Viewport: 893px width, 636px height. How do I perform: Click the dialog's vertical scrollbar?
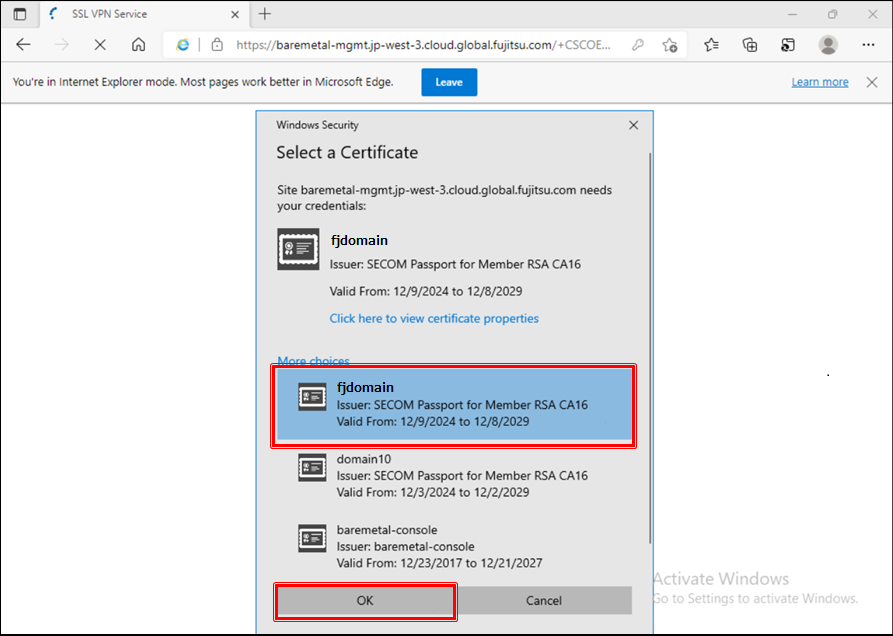(x=650, y=347)
